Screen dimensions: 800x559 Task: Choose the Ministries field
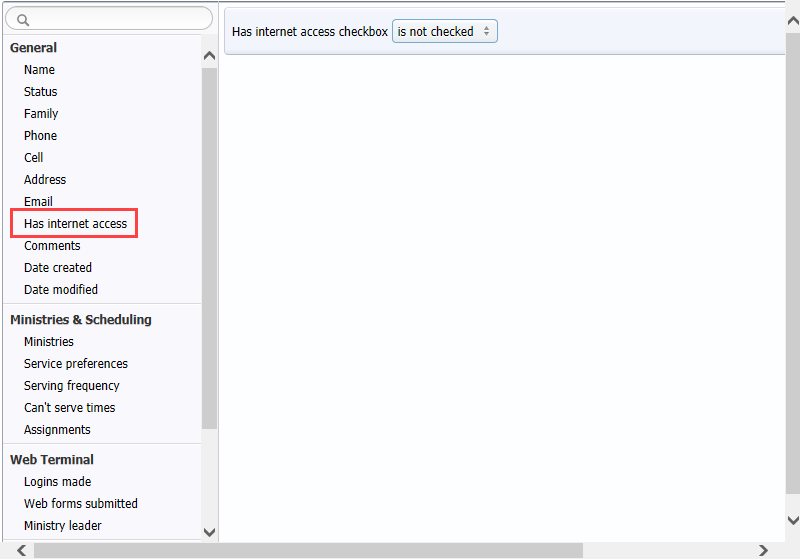point(49,342)
